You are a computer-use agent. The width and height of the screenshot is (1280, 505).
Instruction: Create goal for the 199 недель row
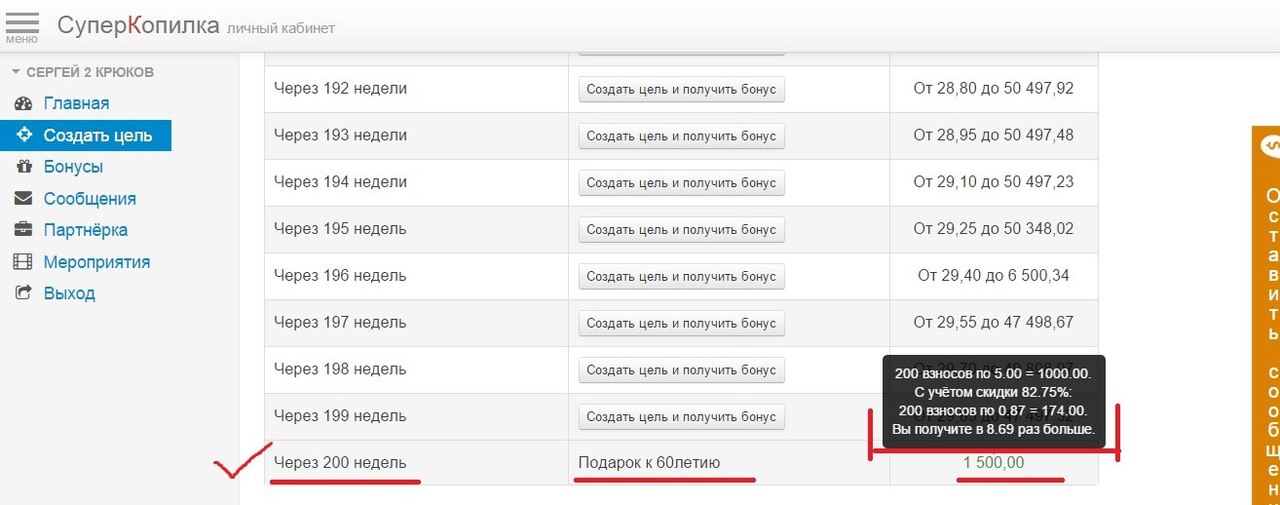[681, 417]
